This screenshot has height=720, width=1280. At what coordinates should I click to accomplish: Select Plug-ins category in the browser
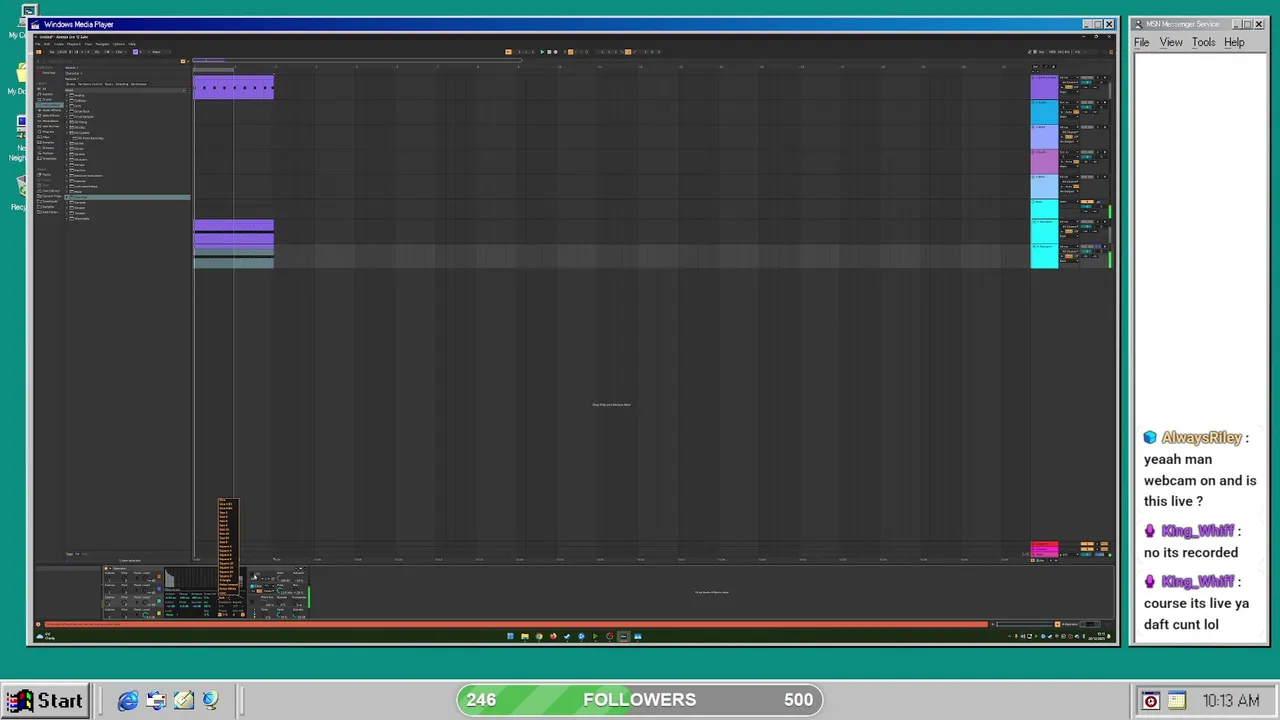[x=47, y=132]
